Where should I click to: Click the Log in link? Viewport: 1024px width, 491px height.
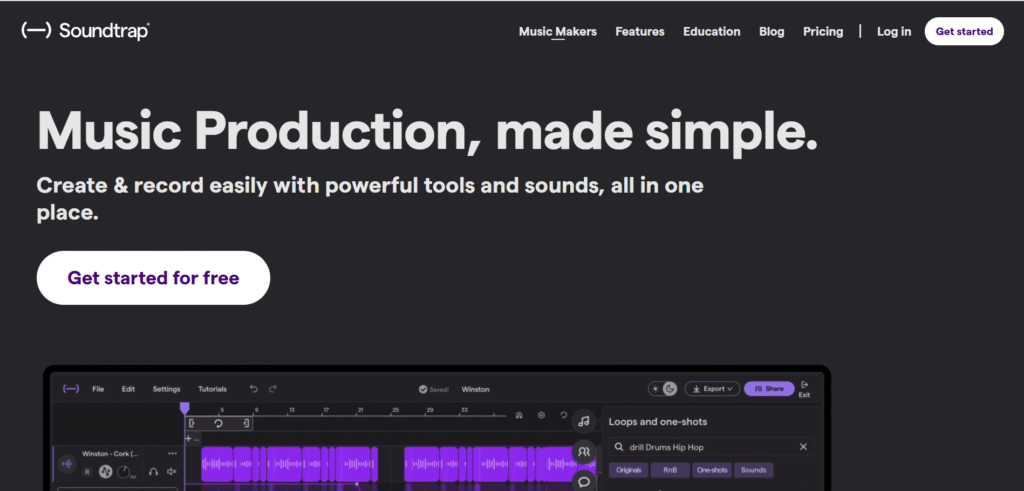click(893, 31)
